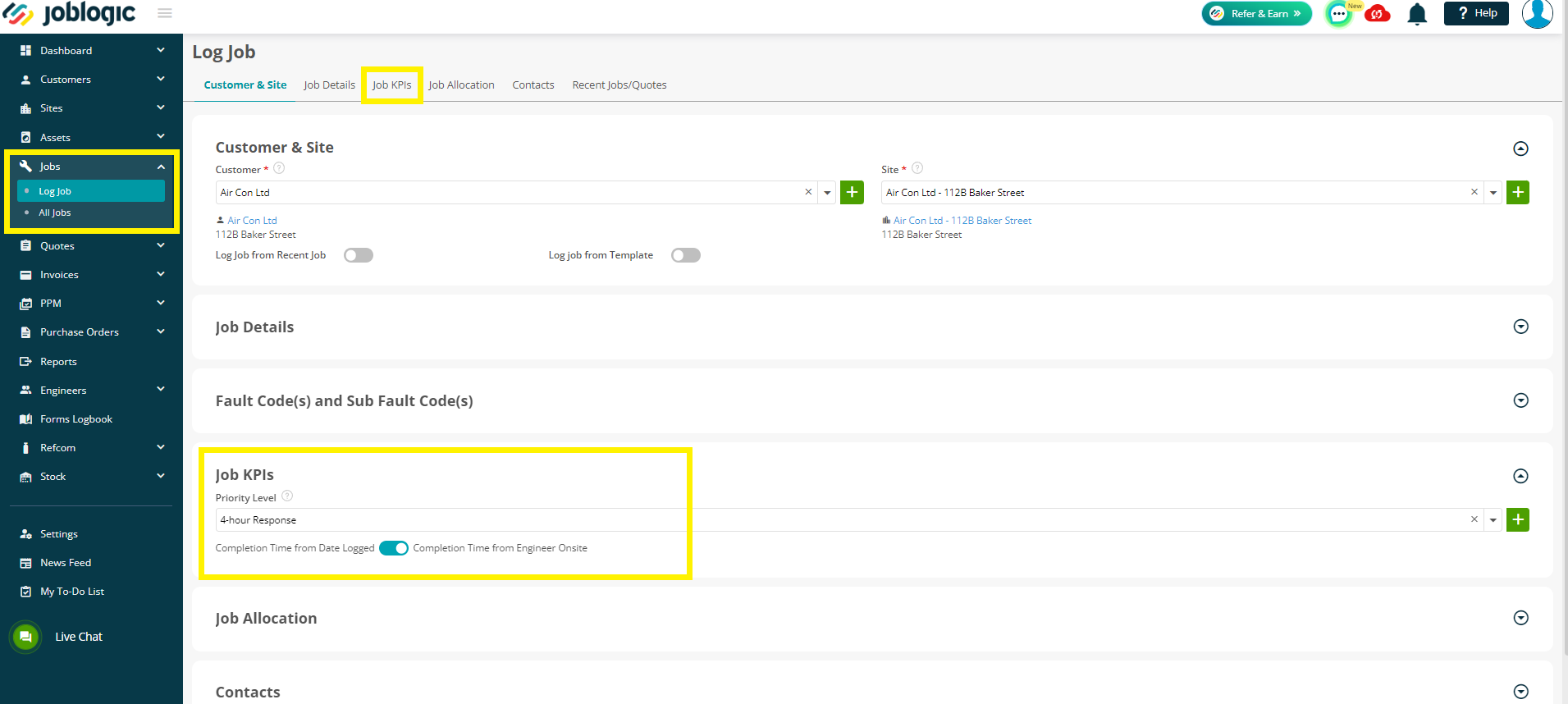Click the Site field help question icon
Screen dimensions: 1568x704
(917, 168)
